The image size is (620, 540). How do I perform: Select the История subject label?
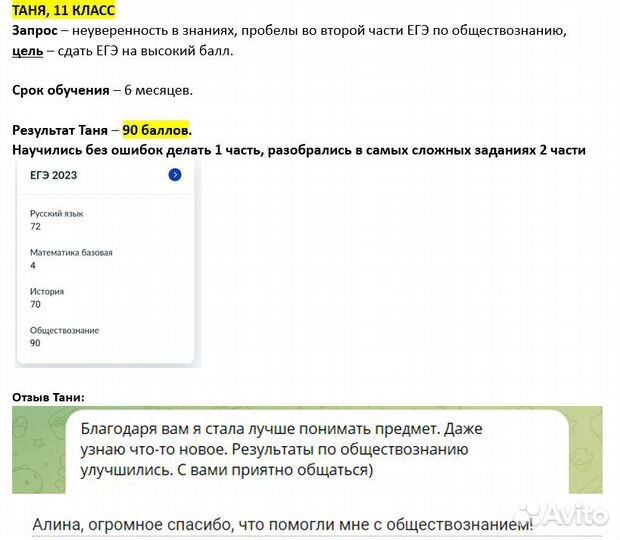(47, 291)
